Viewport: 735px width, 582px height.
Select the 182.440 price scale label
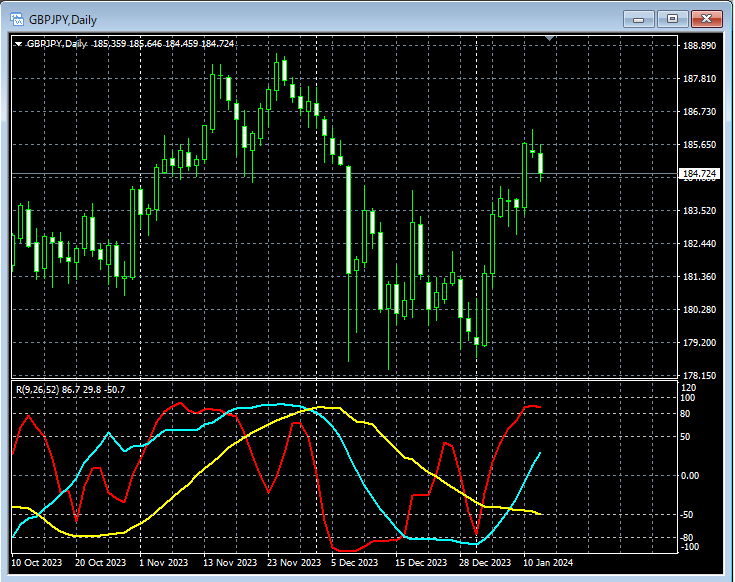click(699, 243)
